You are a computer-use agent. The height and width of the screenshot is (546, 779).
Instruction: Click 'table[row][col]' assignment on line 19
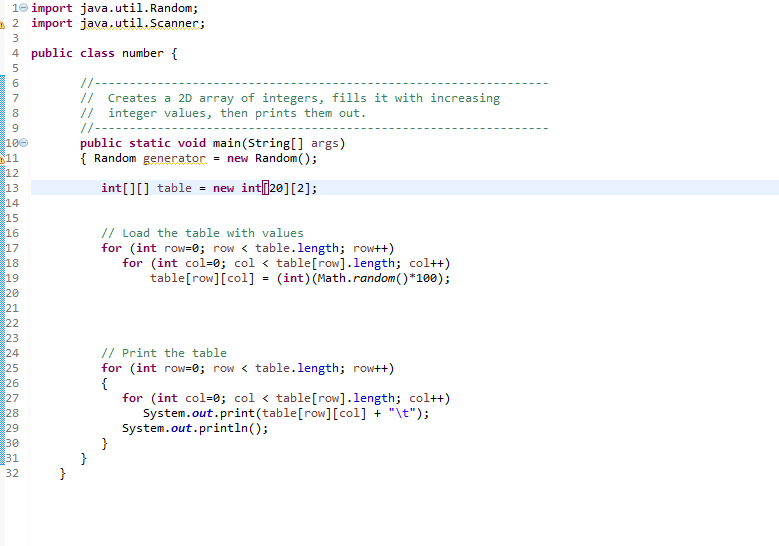202,278
